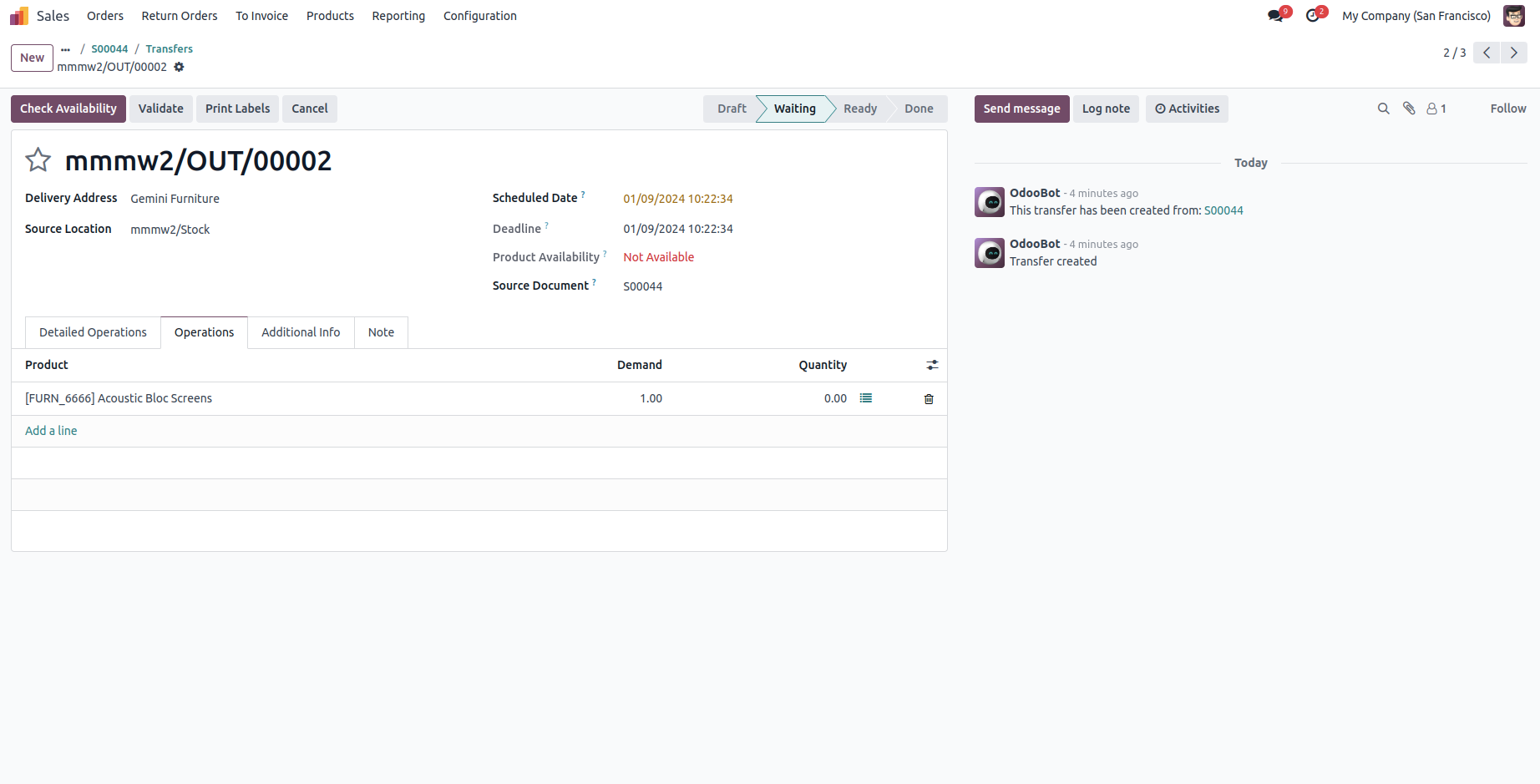Screen dimensions: 1540x784
Task: Click Check Availability button
Action: (x=68, y=109)
